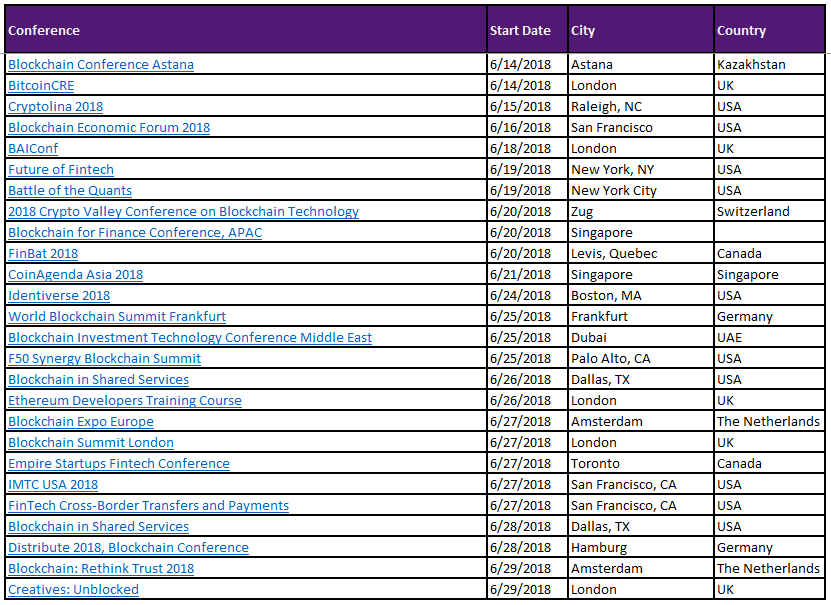
Task: Open Ethereum Developers Training Course link
Action: (x=125, y=401)
